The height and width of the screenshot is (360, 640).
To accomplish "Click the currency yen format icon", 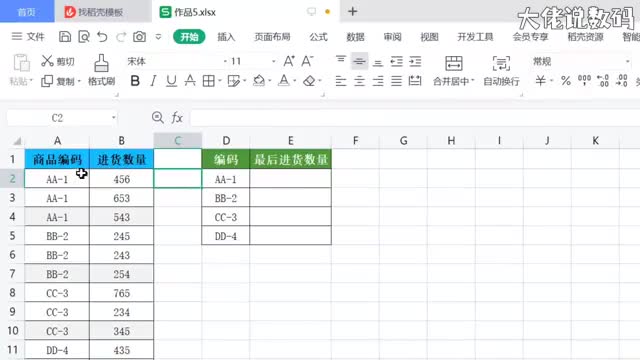I will point(540,81).
